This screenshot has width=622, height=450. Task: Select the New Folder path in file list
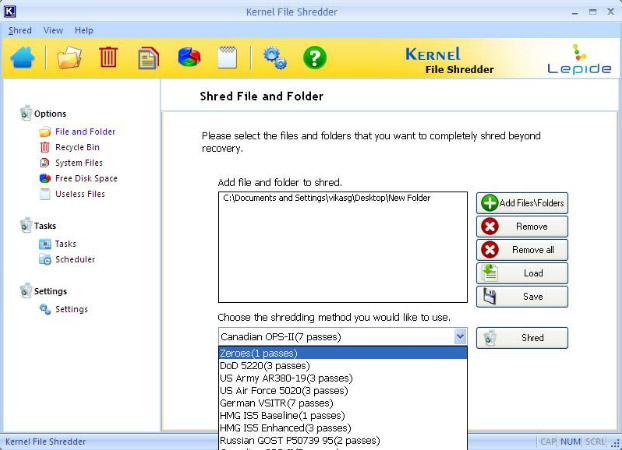326,198
